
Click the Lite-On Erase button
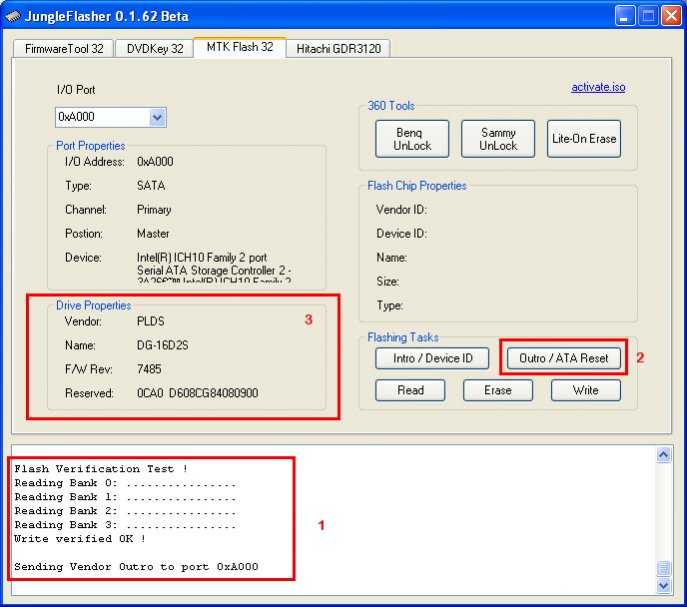pos(584,139)
